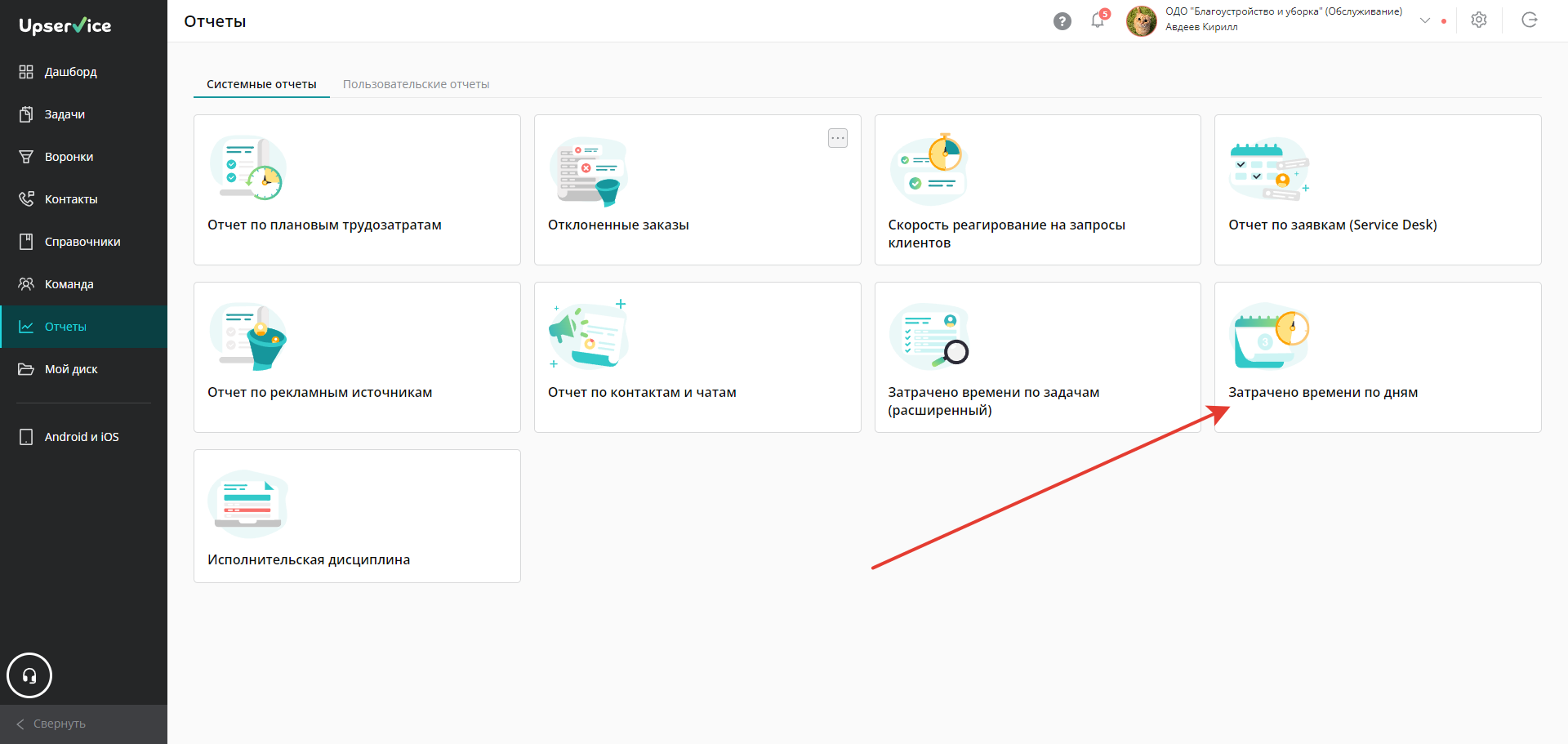
Task: Expand the company account dropdown chevron
Action: tap(1425, 20)
